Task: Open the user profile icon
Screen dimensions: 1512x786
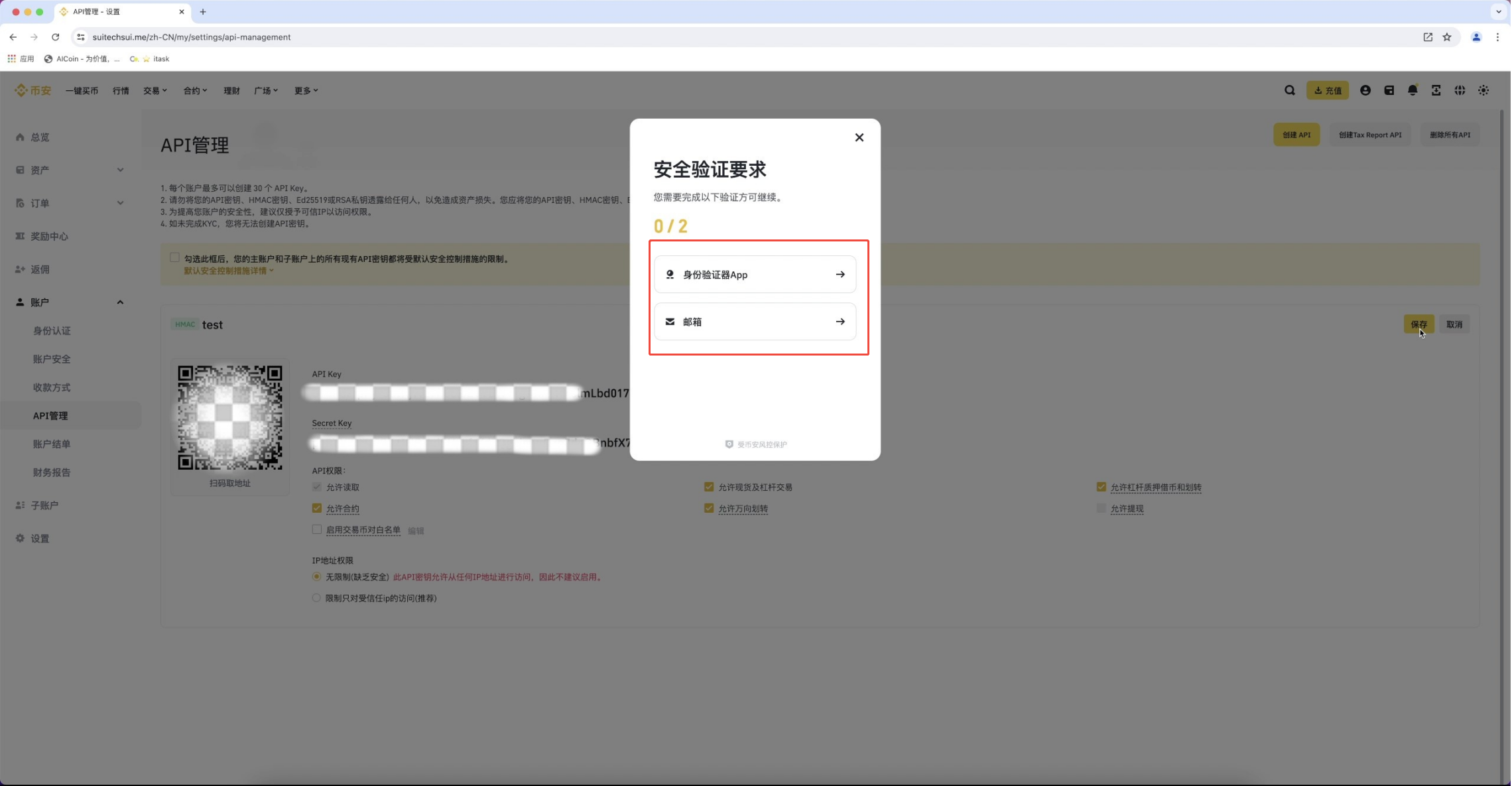Action: point(1365,90)
